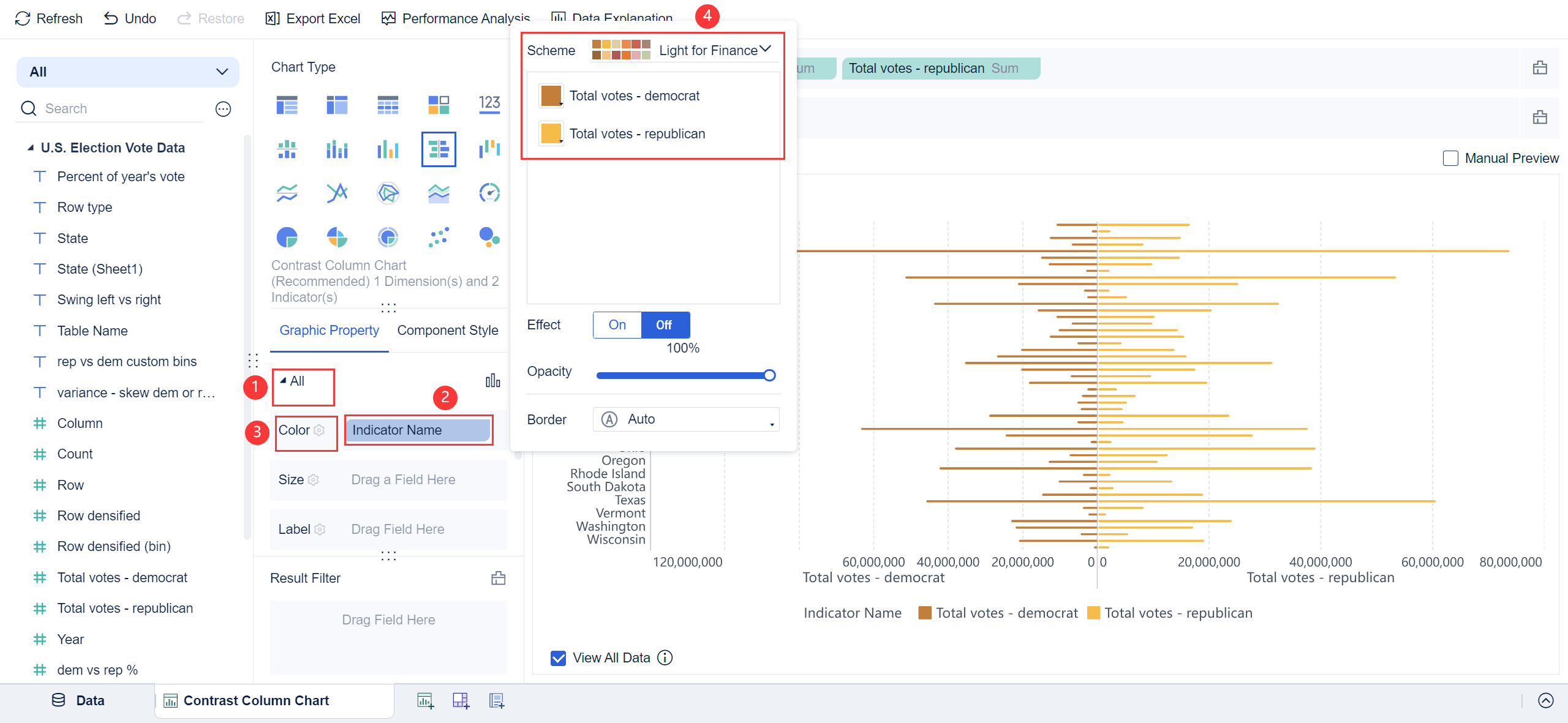The height and width of the screenshot is (723, 1568).
Task: Click the Refresh button
Action: pos(49,18)
